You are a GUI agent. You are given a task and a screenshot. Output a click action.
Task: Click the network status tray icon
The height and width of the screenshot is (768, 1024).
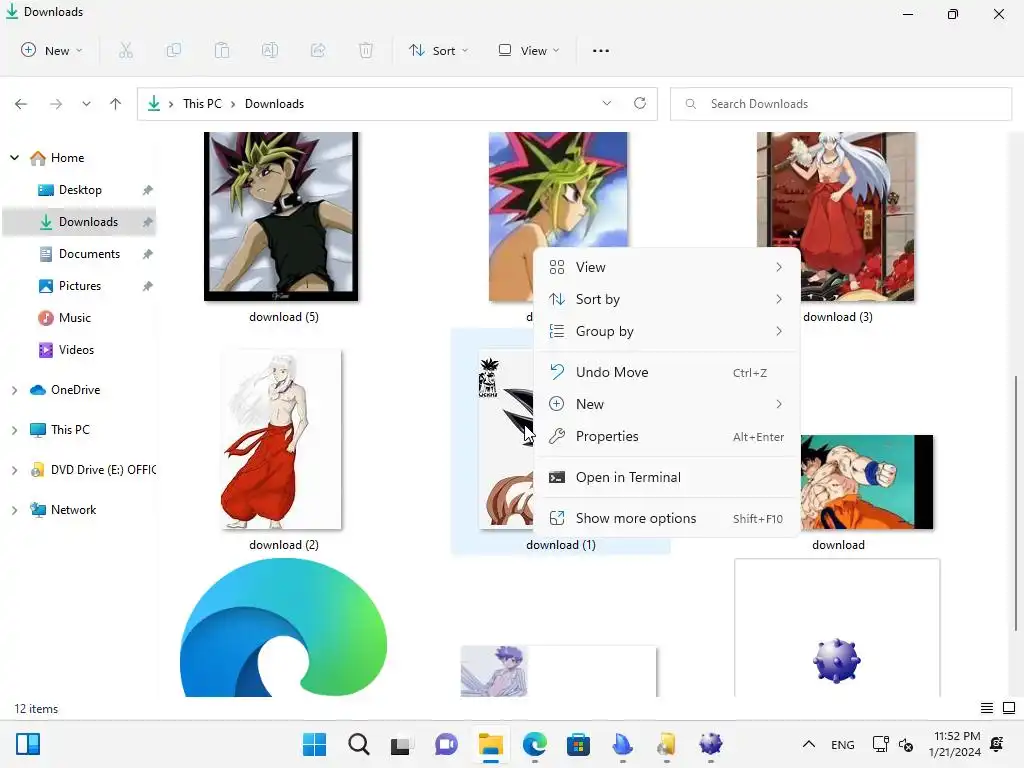point(880,744)
